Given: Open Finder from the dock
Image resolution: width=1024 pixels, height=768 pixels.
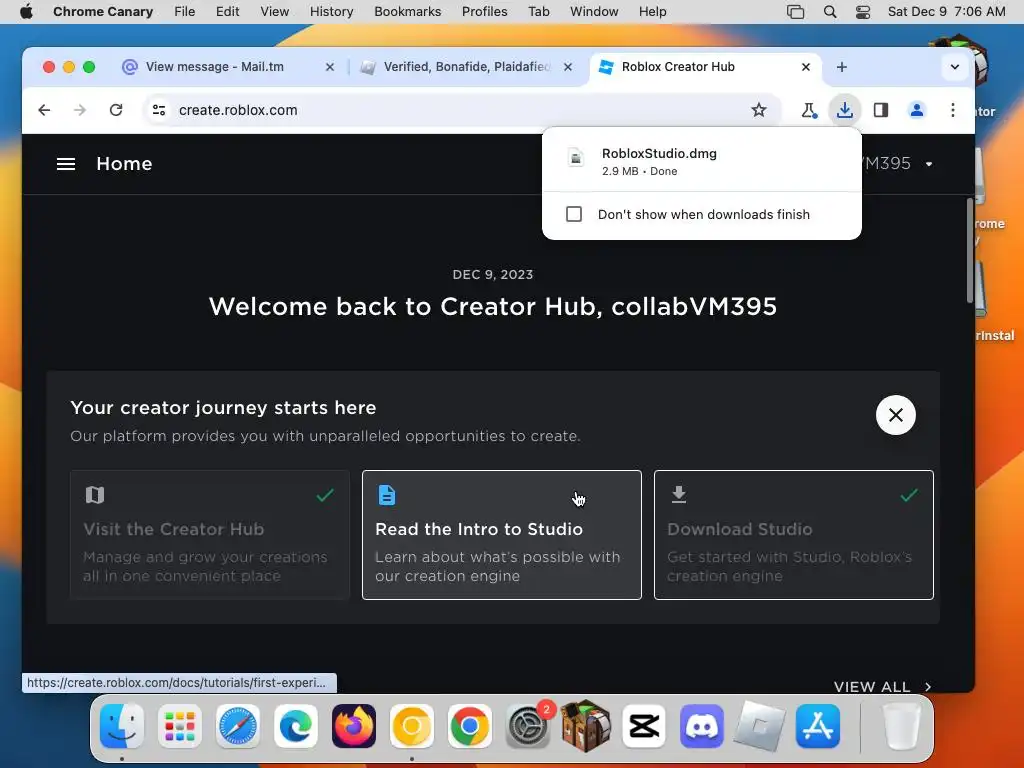Looking at the screenshot, I should [121, 726].
